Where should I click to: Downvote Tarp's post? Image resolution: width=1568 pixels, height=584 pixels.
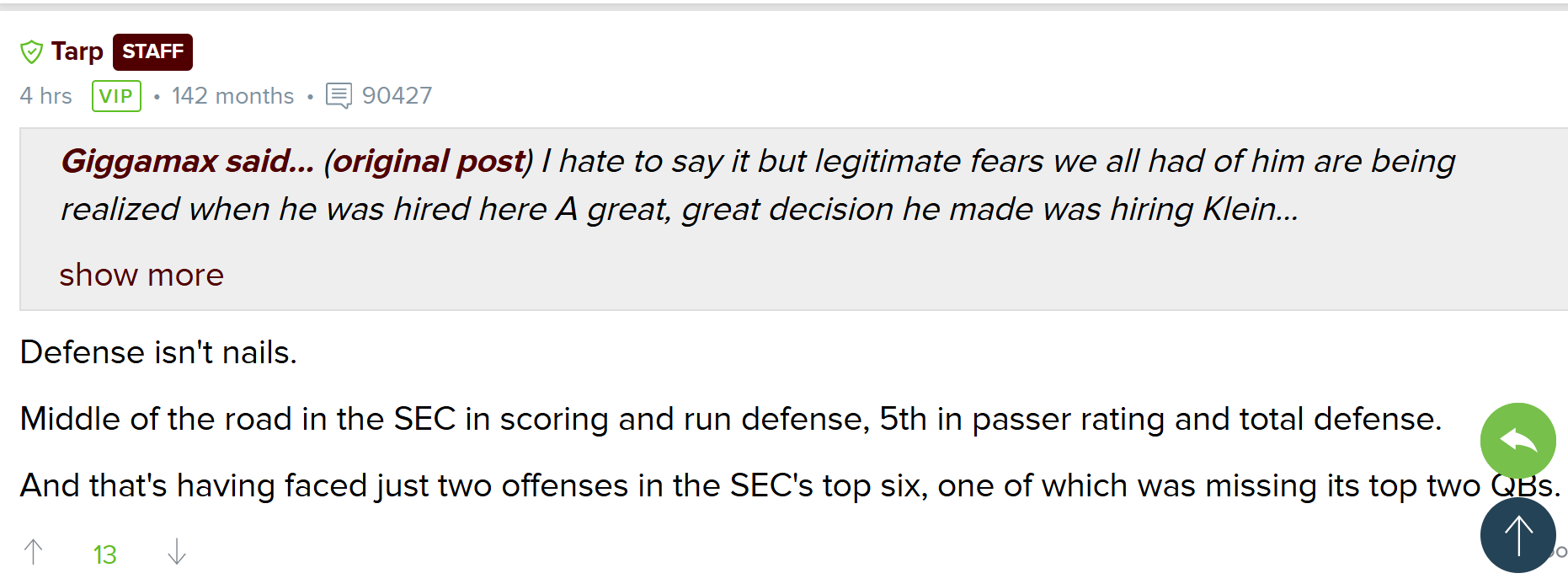click(x=177, y=552)
